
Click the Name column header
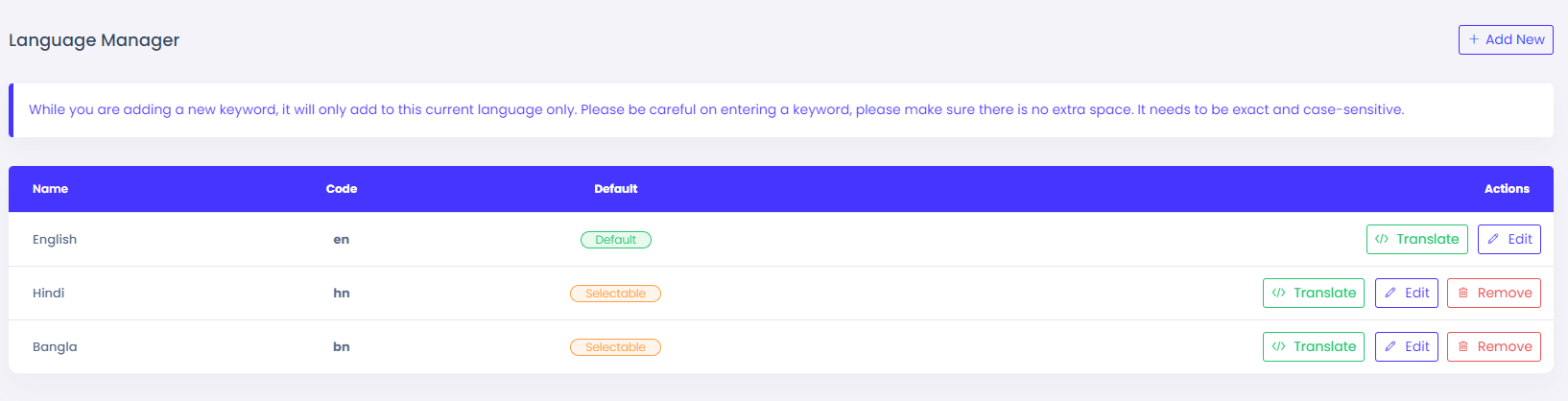point(50,189)
